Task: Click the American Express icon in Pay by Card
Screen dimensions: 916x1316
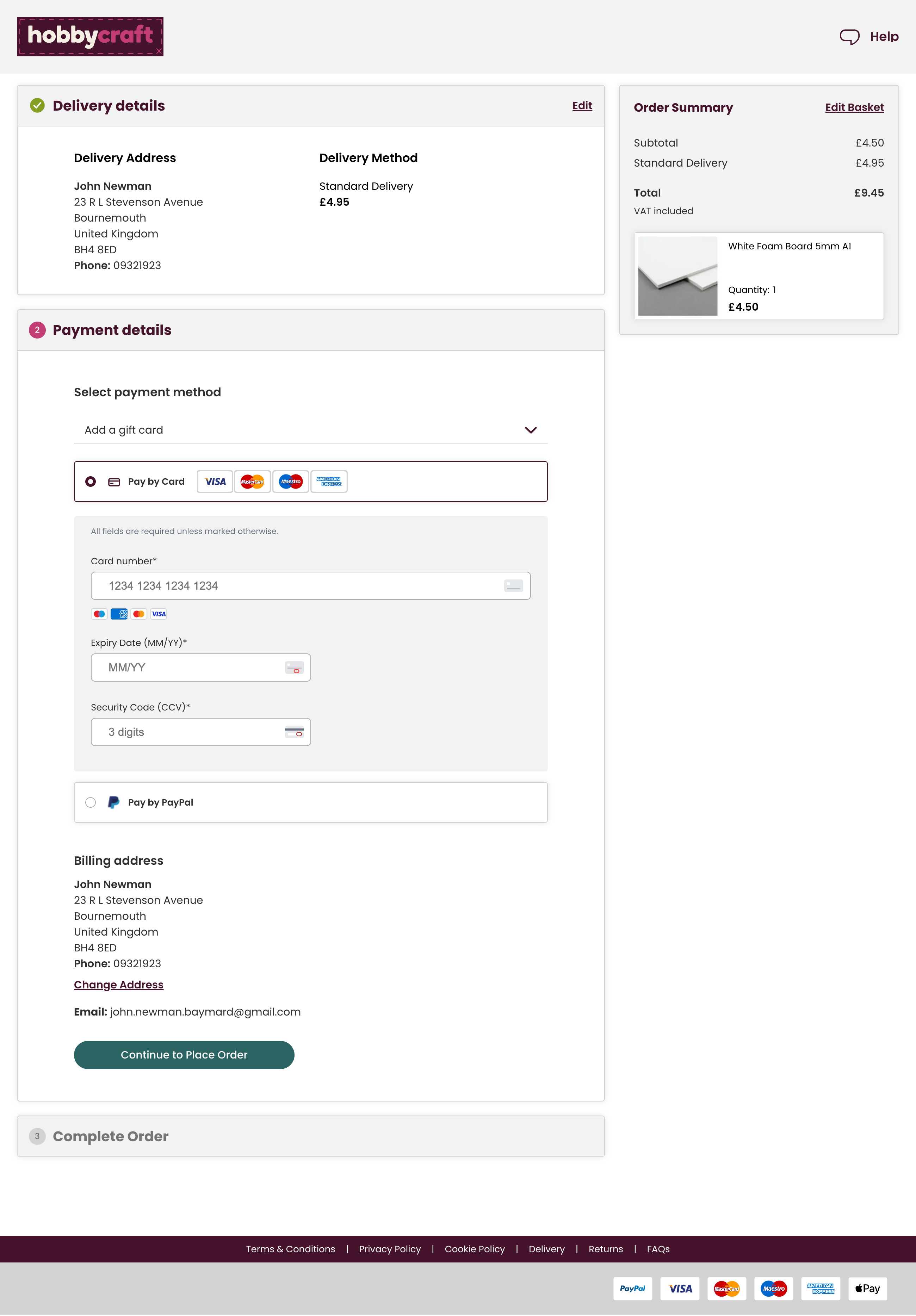Action: click(328, 482)
